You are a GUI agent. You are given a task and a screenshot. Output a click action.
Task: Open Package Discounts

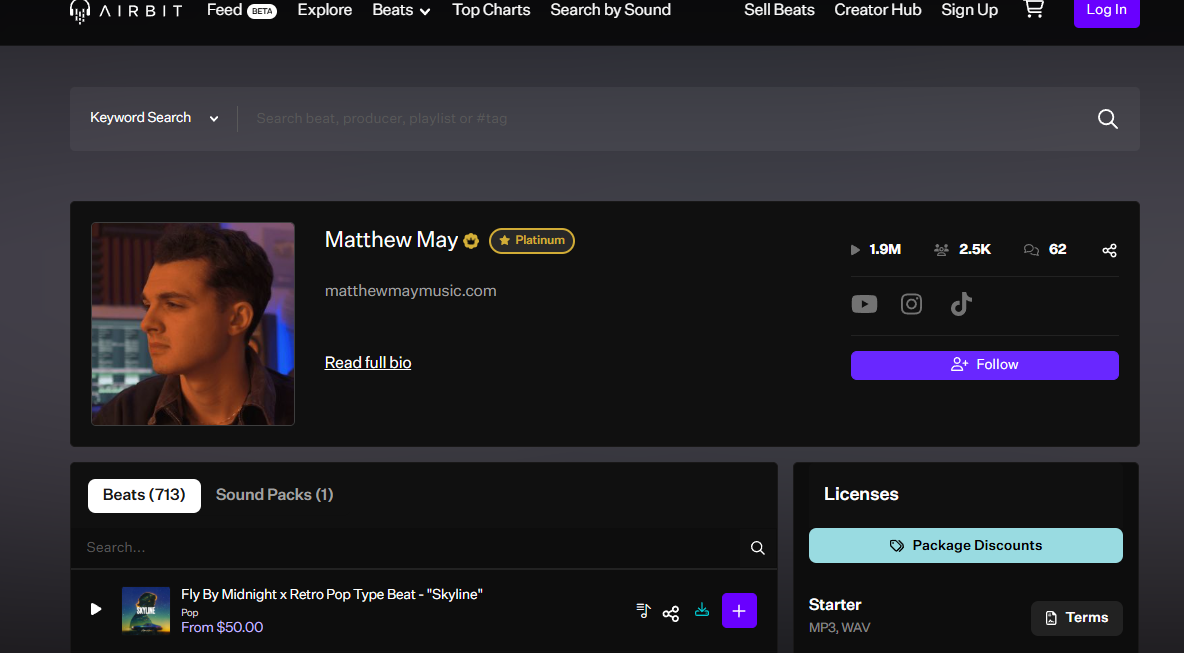point(966,546)
